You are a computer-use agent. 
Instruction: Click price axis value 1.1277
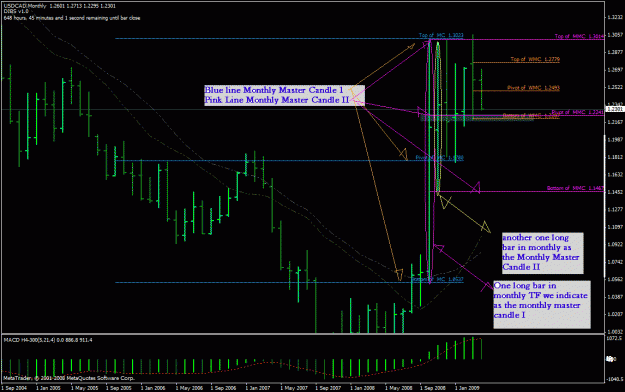[x=615, y=209]
